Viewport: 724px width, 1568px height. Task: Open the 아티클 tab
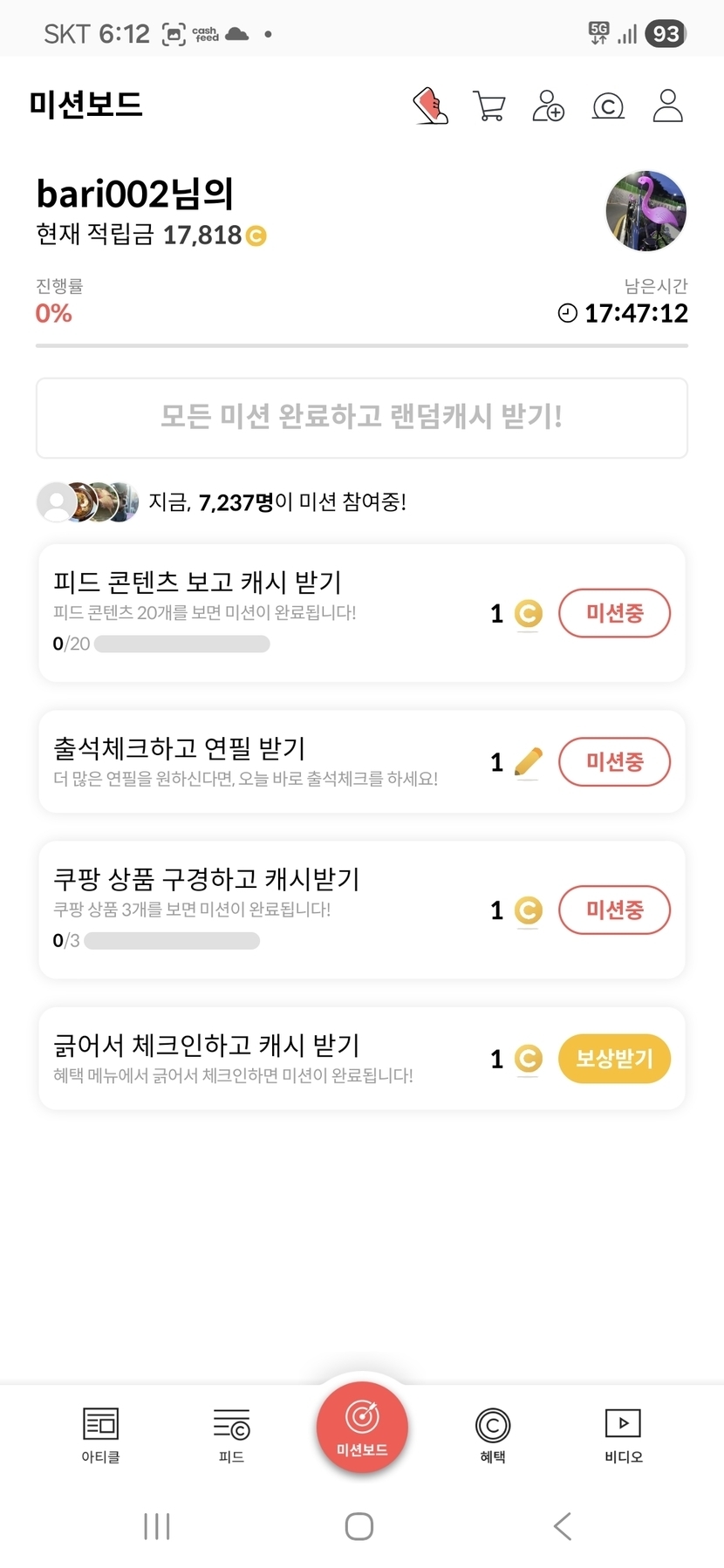[100, 1435]
